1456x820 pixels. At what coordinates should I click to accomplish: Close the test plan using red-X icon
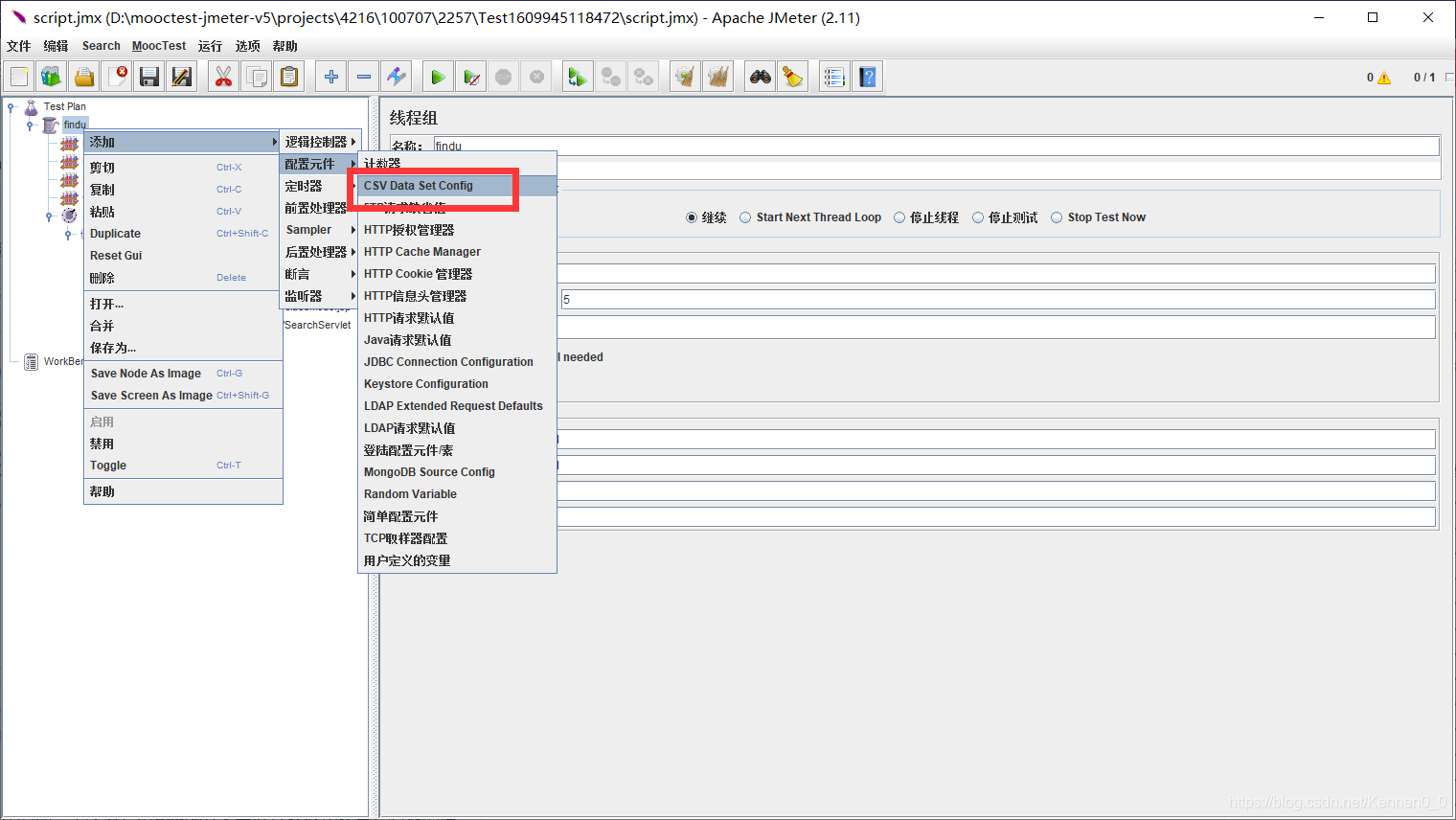point(117,77)
